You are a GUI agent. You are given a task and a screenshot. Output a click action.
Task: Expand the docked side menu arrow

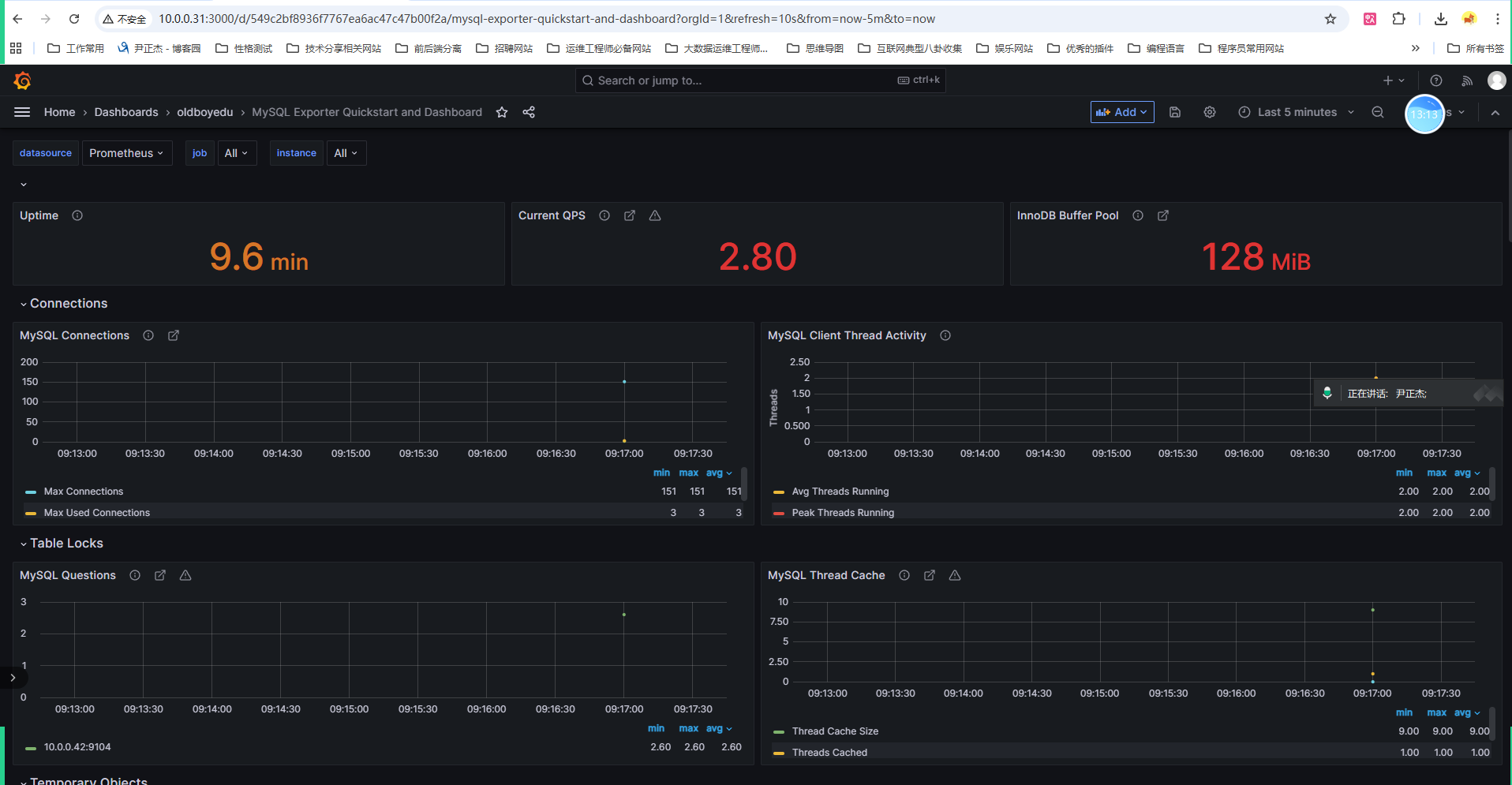click(13, 678)
